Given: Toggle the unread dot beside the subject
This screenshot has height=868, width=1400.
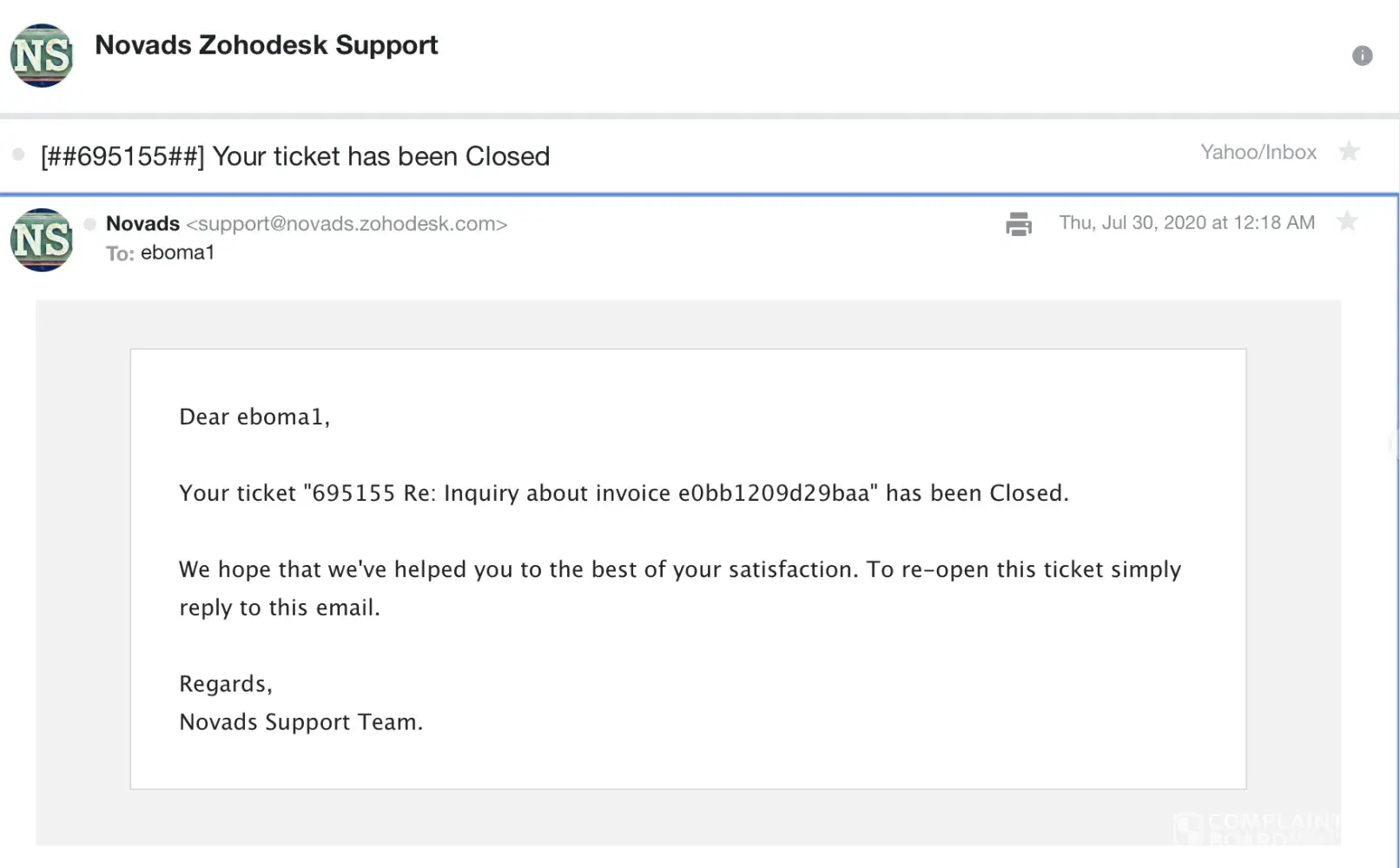Looking at the screenshot, I should point(18,155).
